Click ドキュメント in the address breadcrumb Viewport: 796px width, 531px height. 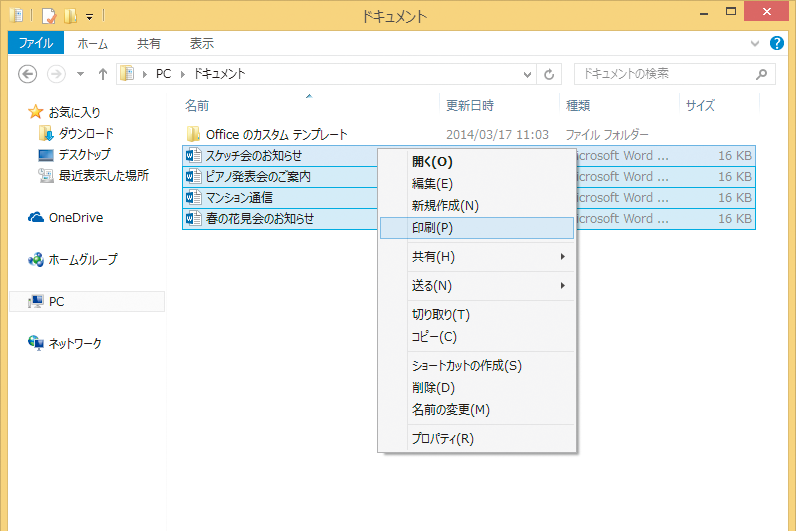pos(219,74)
